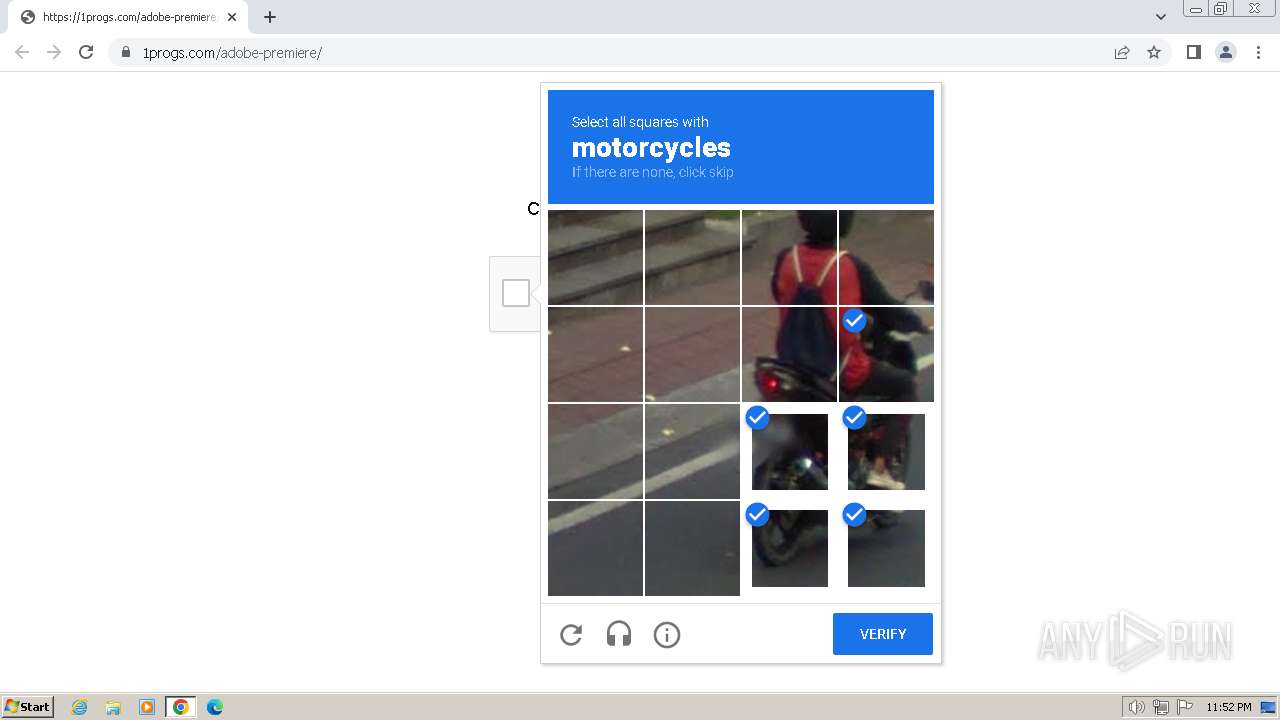Open a new browser tab

(270, 17)
